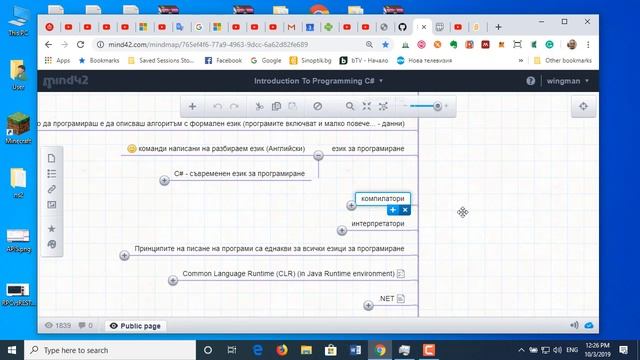The width and height of the screenshot is (640, 360).
Task: Open a new Chrome tab
Action: pyautogui.click(x=498, y=27)
